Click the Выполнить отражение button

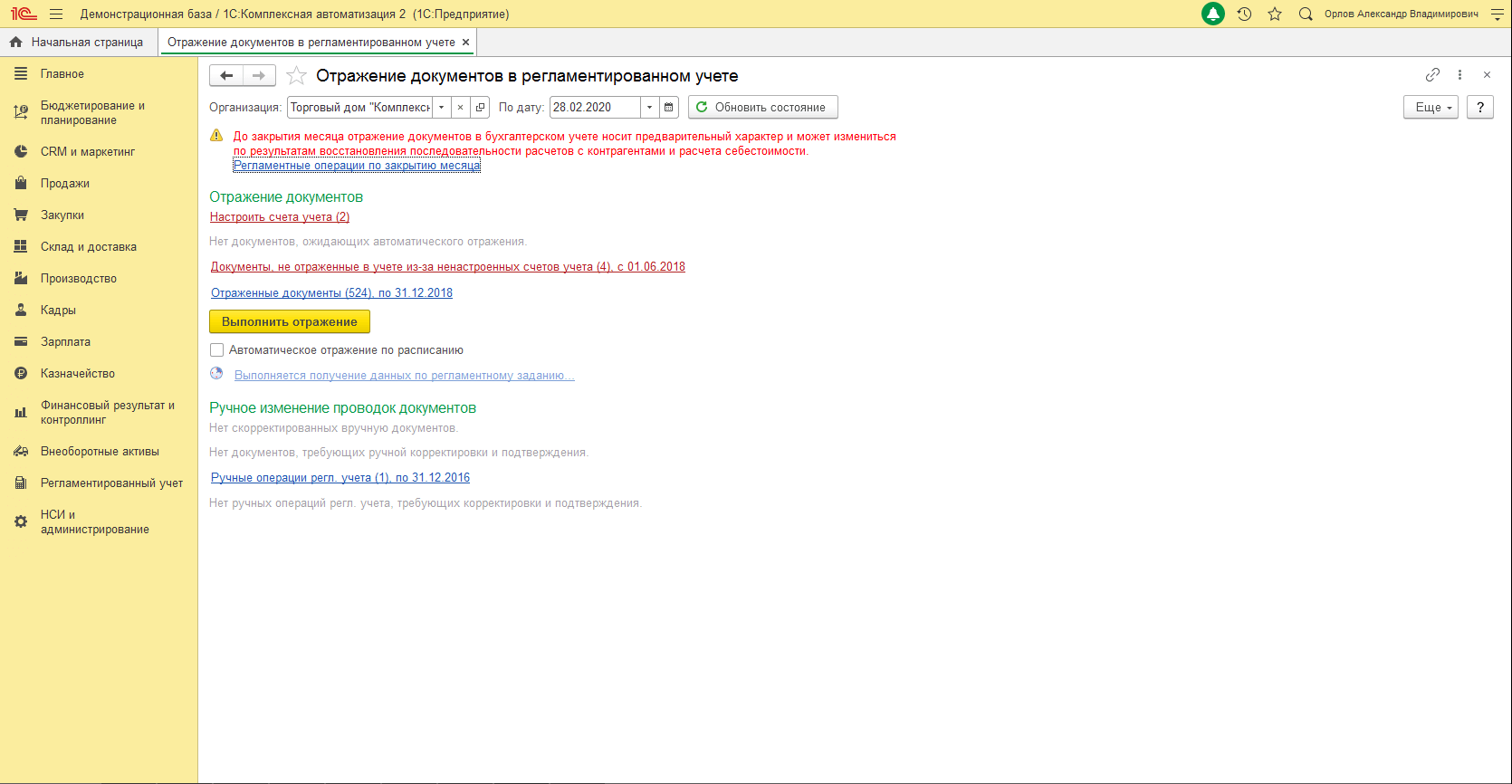tap(290, 321)
